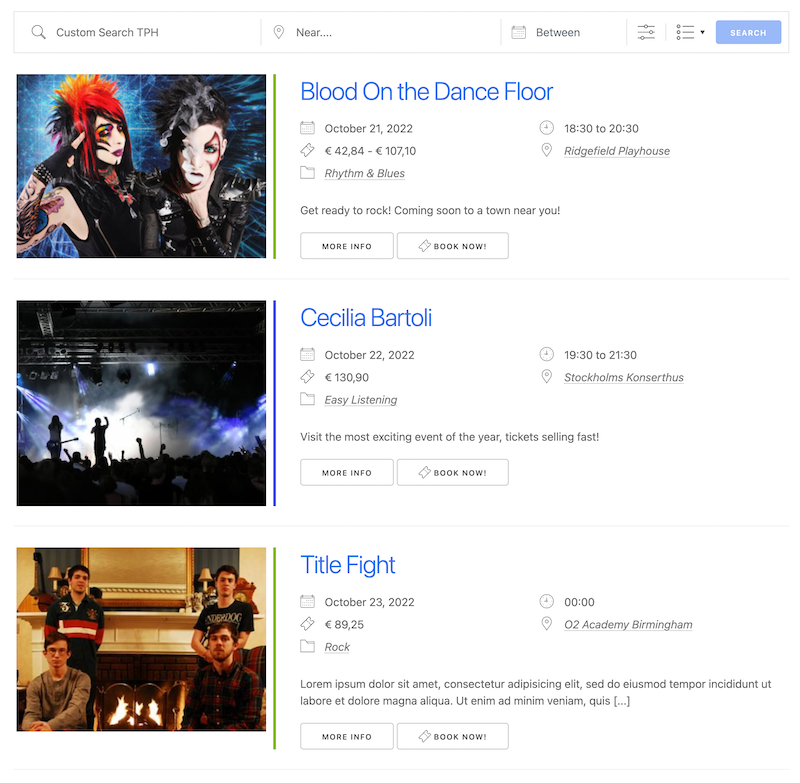Open the Cecilia Bartoli event title link
The width and height of the screenshot is (800, 783).
pos(366,318)
